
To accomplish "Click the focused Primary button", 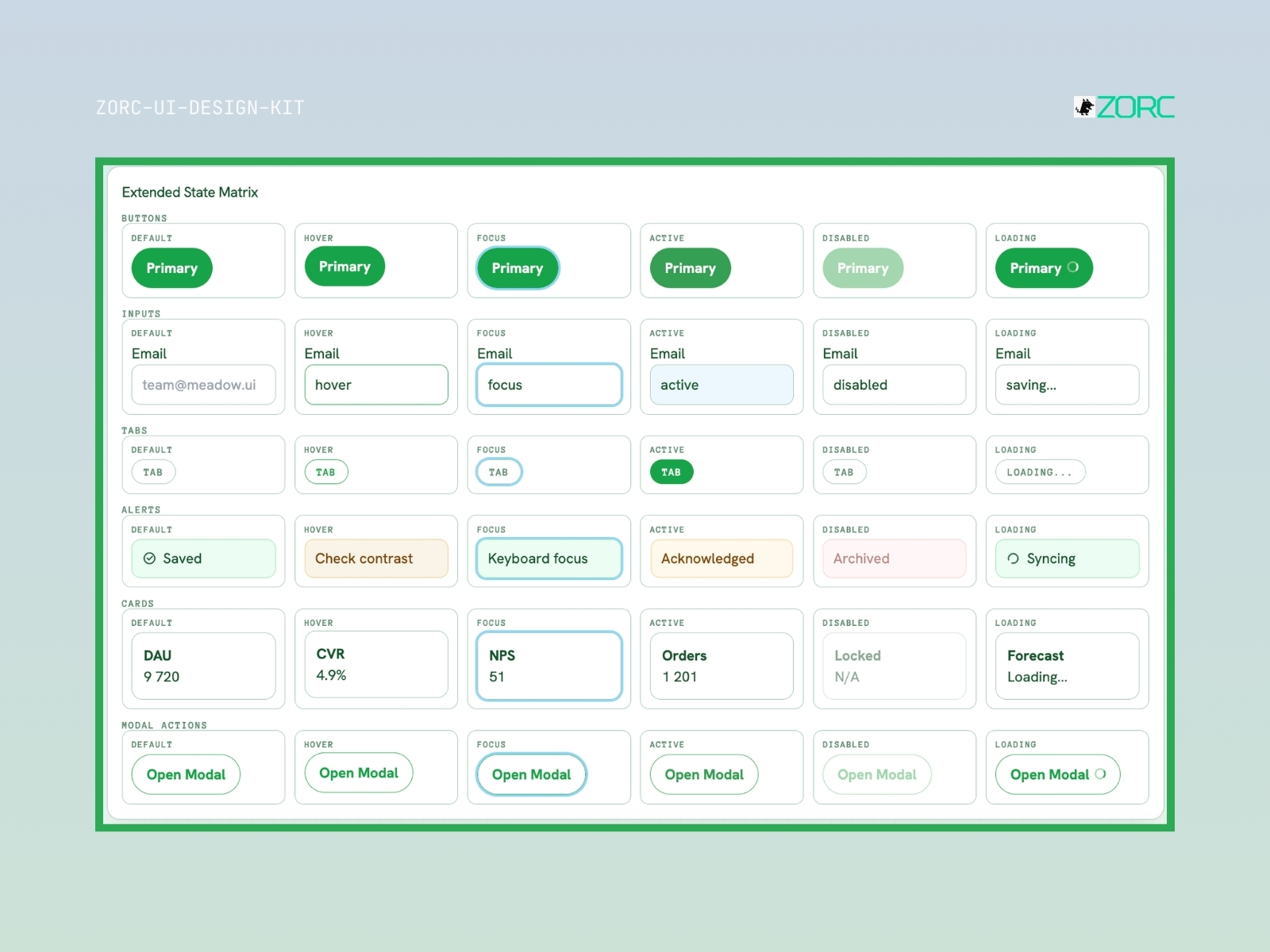I will 518,268.
